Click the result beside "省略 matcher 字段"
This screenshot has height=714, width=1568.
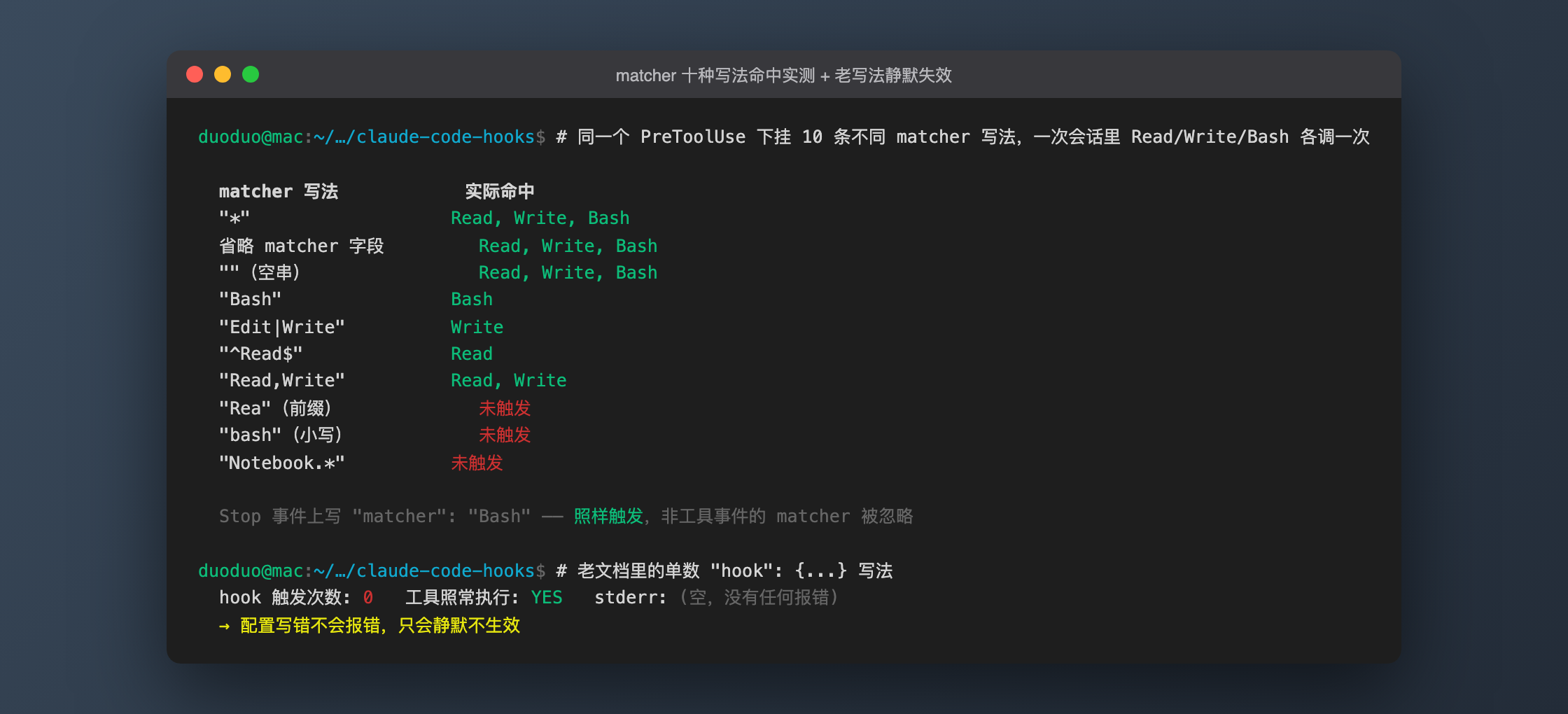point(568,246)
